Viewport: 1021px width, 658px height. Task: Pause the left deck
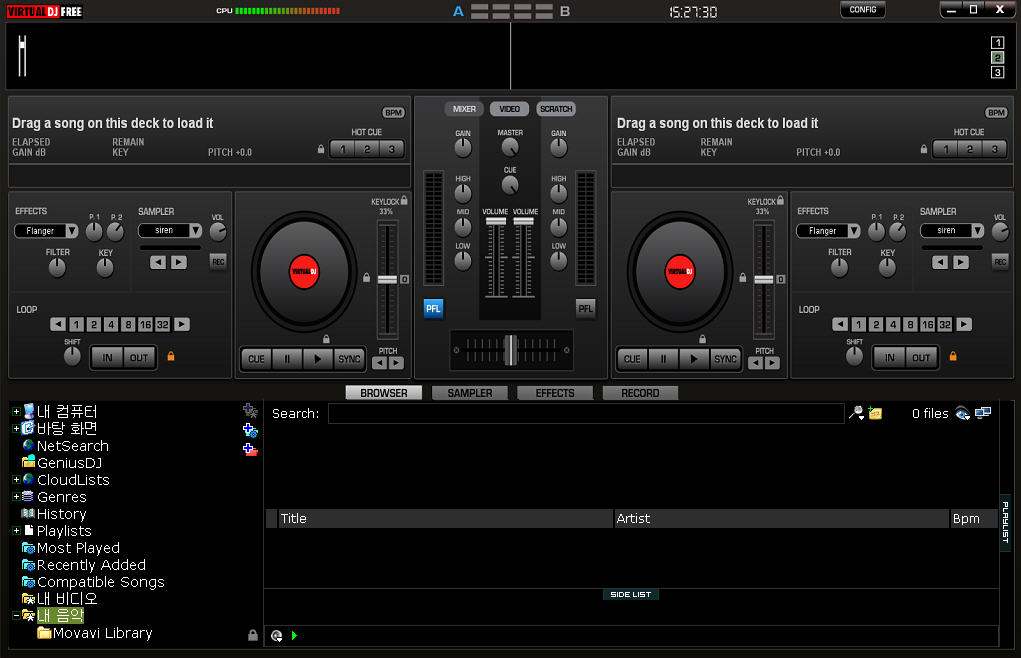[x=287, y=359]
